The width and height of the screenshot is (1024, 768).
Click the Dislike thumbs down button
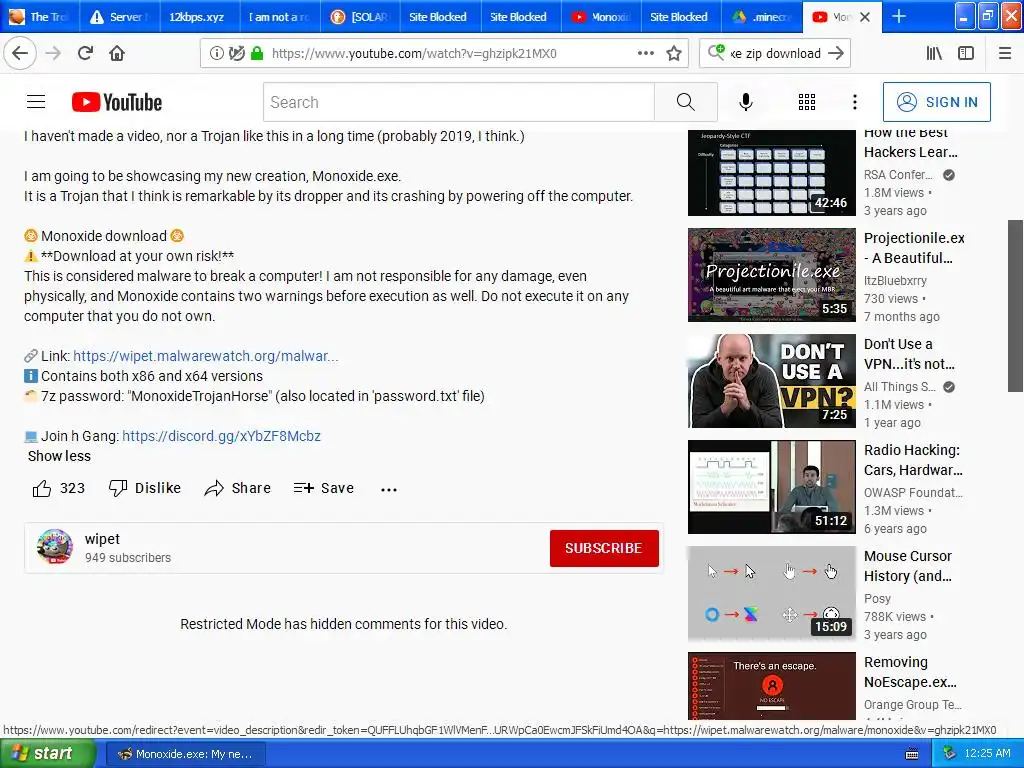[145, 488]
